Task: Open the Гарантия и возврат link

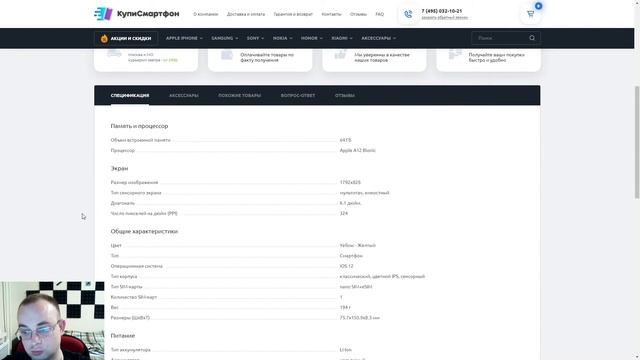Action: pyautogui.click(x=293, y=14)
